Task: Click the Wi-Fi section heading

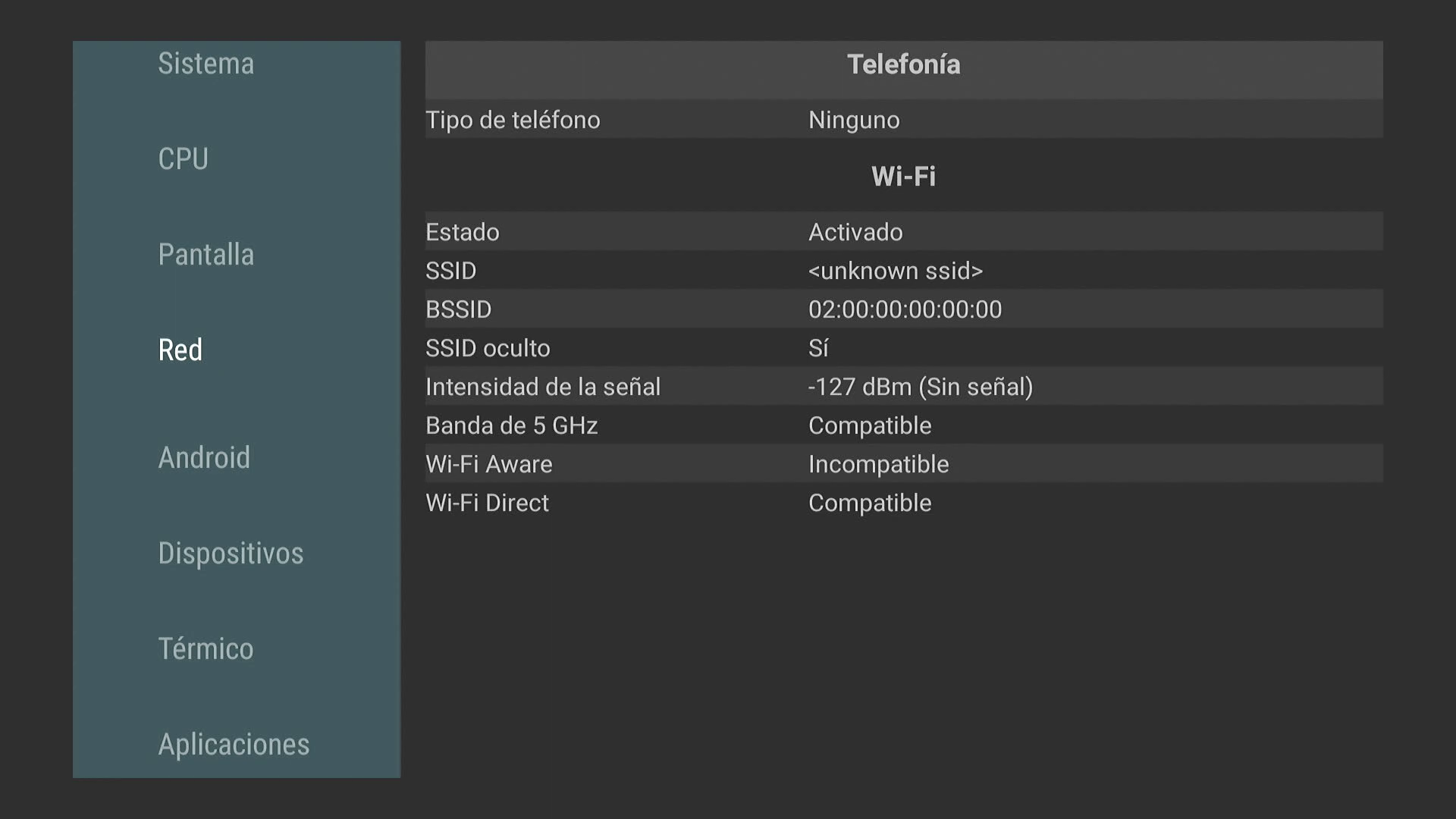Action: (x=903, y=177)
